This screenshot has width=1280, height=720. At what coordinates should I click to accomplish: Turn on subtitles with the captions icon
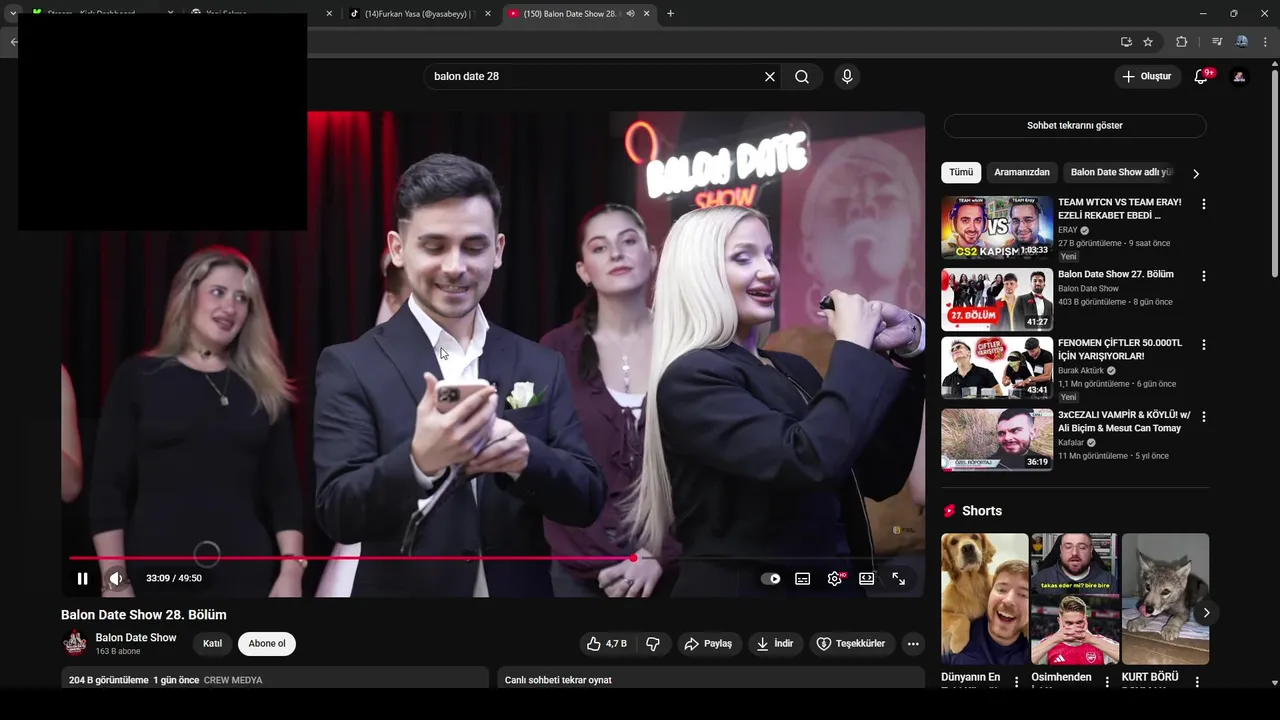pos(802,578)
